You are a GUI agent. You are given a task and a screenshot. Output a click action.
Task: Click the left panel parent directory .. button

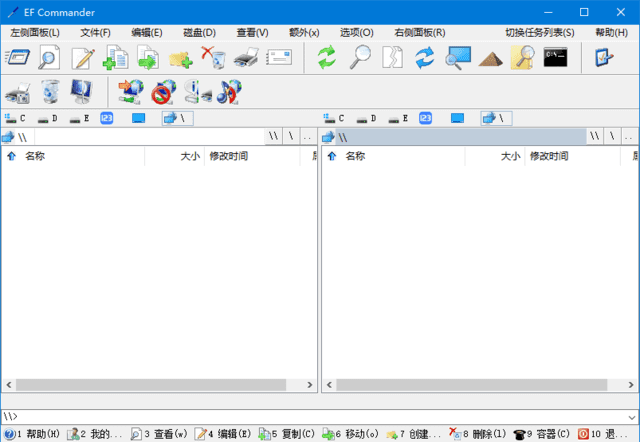[x=308, y=137]
